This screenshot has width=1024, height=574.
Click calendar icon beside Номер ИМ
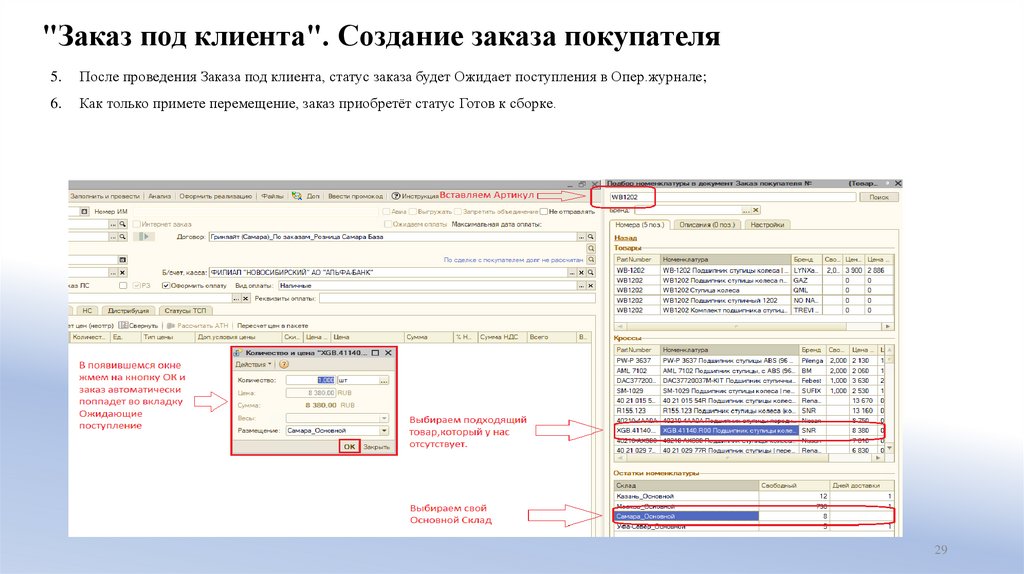coord(84,212)
